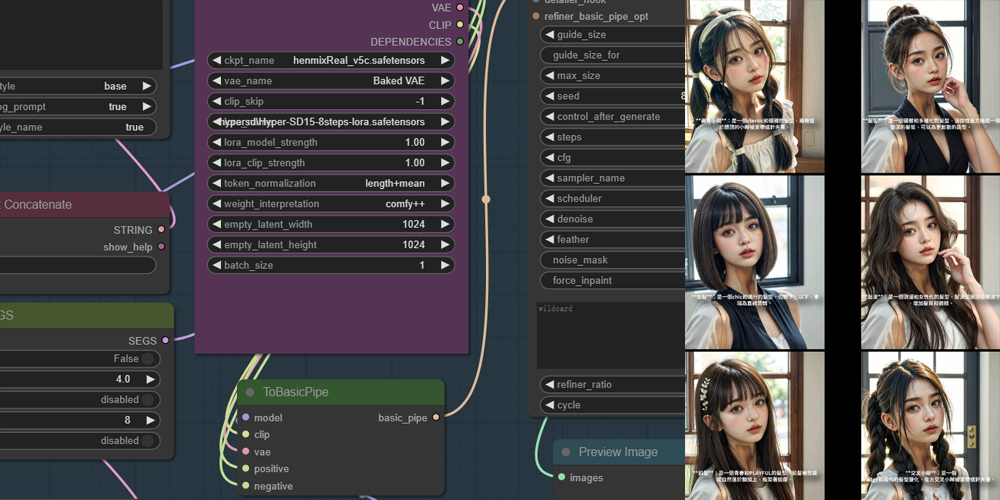The image size is (1000, 500).
Task: Click empty_latent_width value 1024
Action: (414, 224)
